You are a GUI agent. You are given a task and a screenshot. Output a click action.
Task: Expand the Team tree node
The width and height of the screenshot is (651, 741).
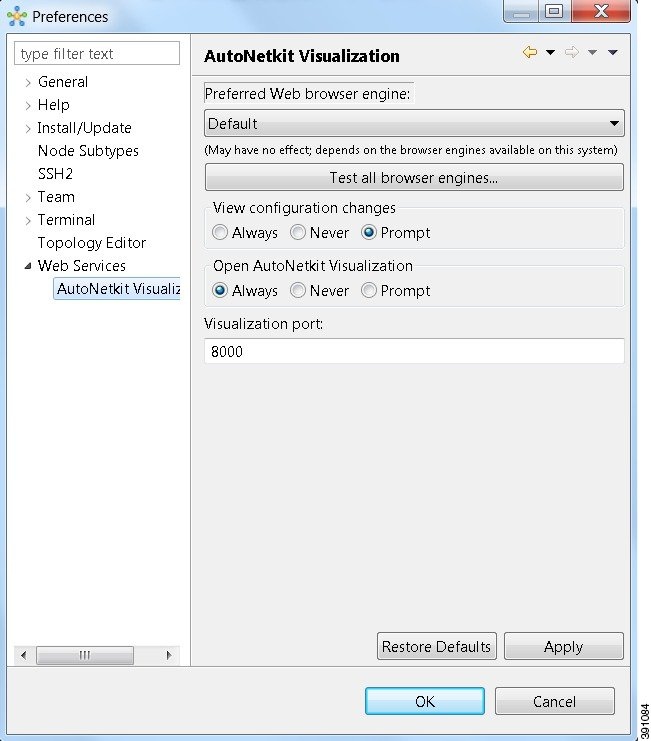pos(28,198)
